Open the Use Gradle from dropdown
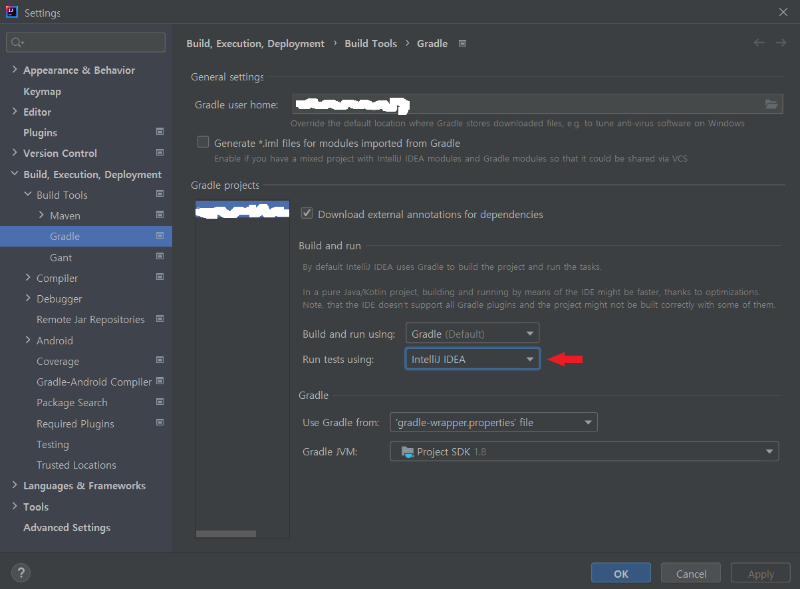Viewport: 800px width, 589px height. point(493,422)
